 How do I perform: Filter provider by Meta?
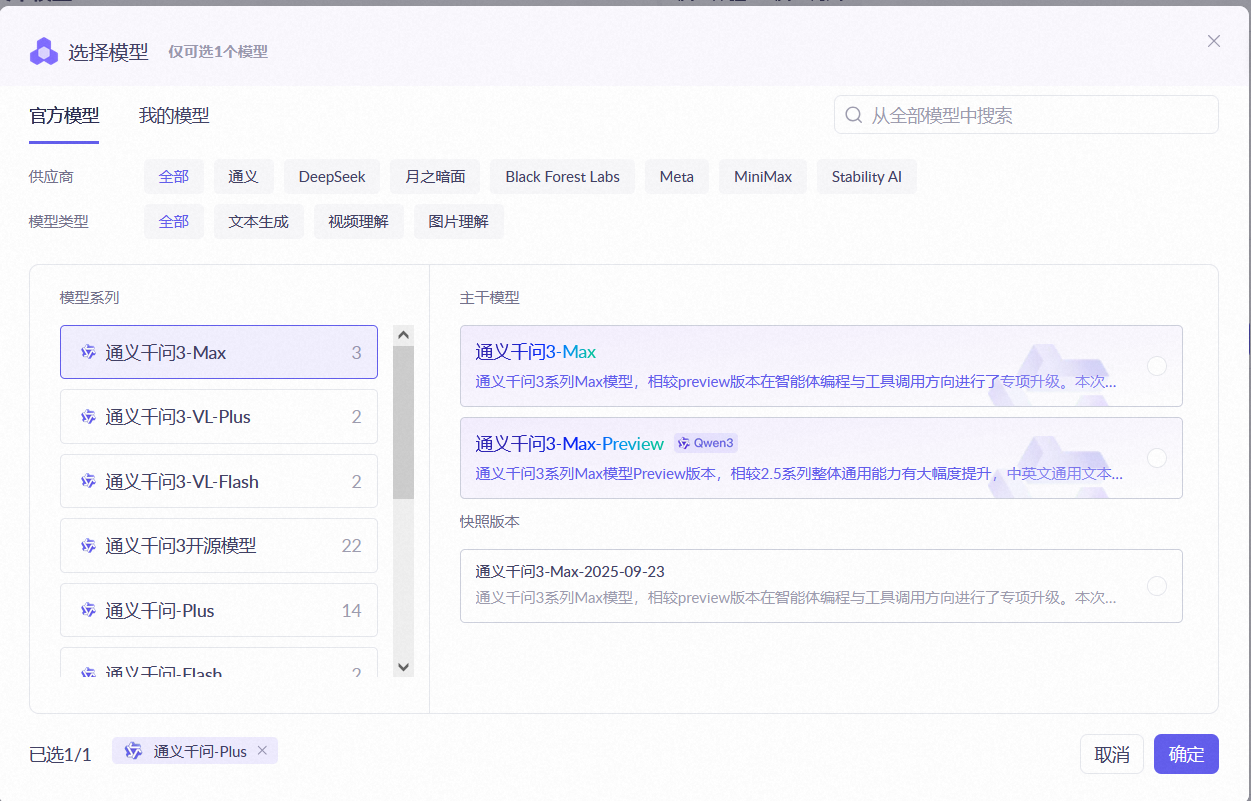click(677, 177)
